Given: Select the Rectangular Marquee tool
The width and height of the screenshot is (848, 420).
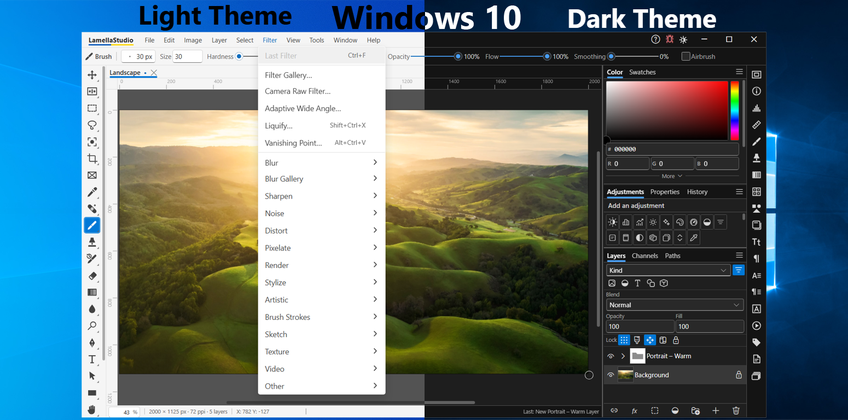Looking at the screenshot, I should tap(92, 108).
